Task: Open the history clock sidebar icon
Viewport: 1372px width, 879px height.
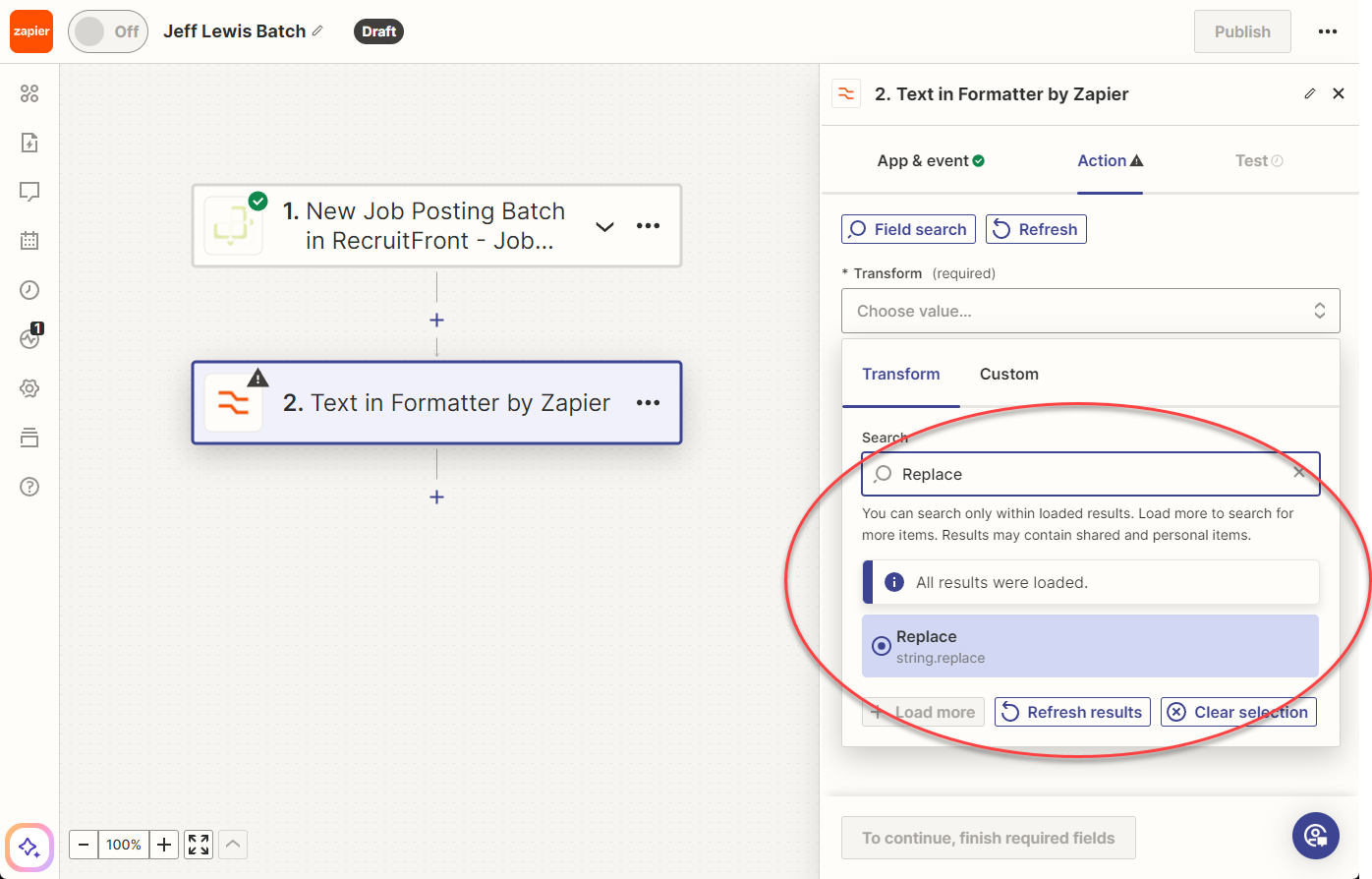Action: 29,290
